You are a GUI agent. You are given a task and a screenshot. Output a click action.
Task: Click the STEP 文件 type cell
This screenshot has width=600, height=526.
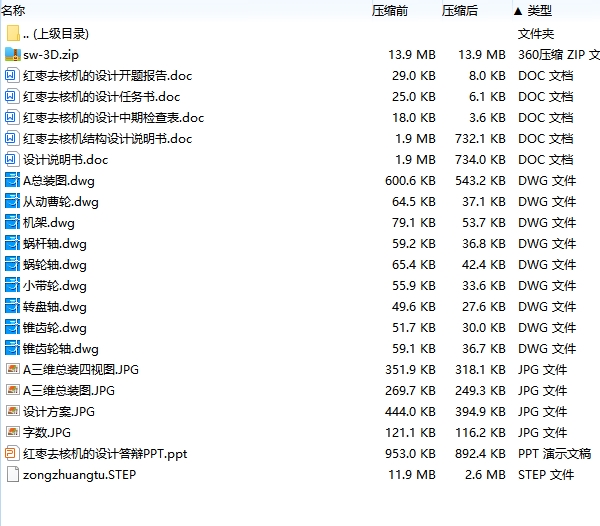(x=546, y=475)
